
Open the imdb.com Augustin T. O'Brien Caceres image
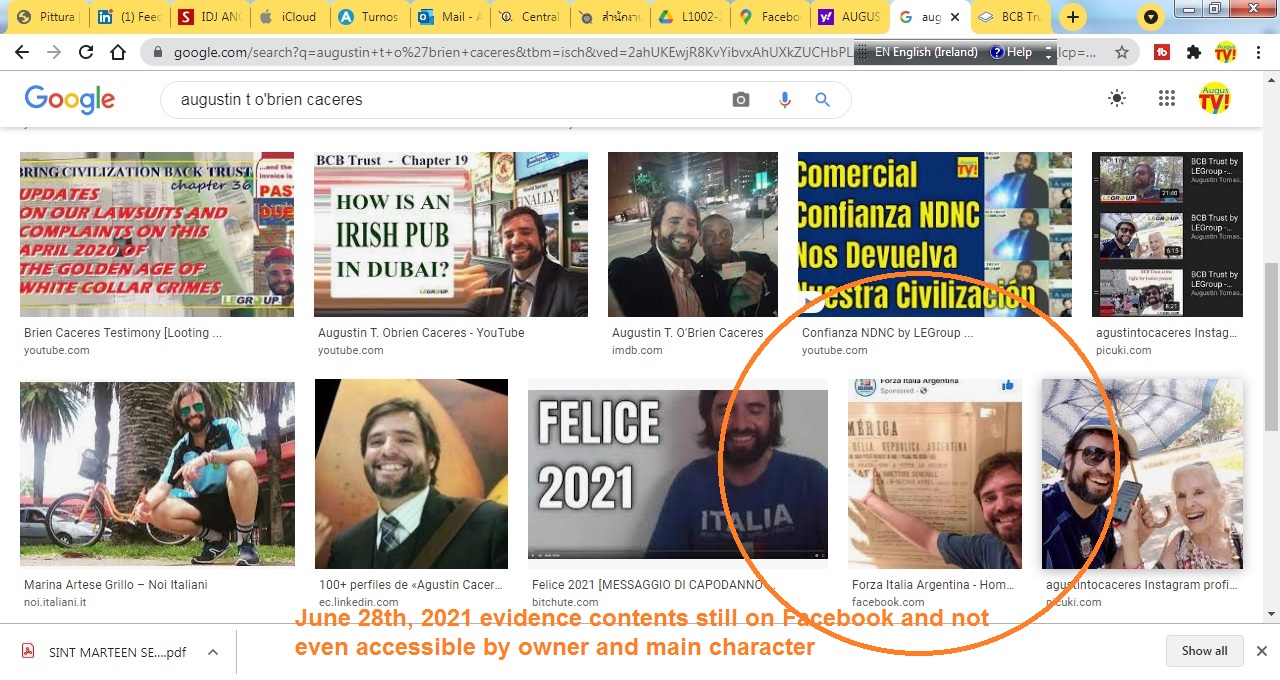693,234
